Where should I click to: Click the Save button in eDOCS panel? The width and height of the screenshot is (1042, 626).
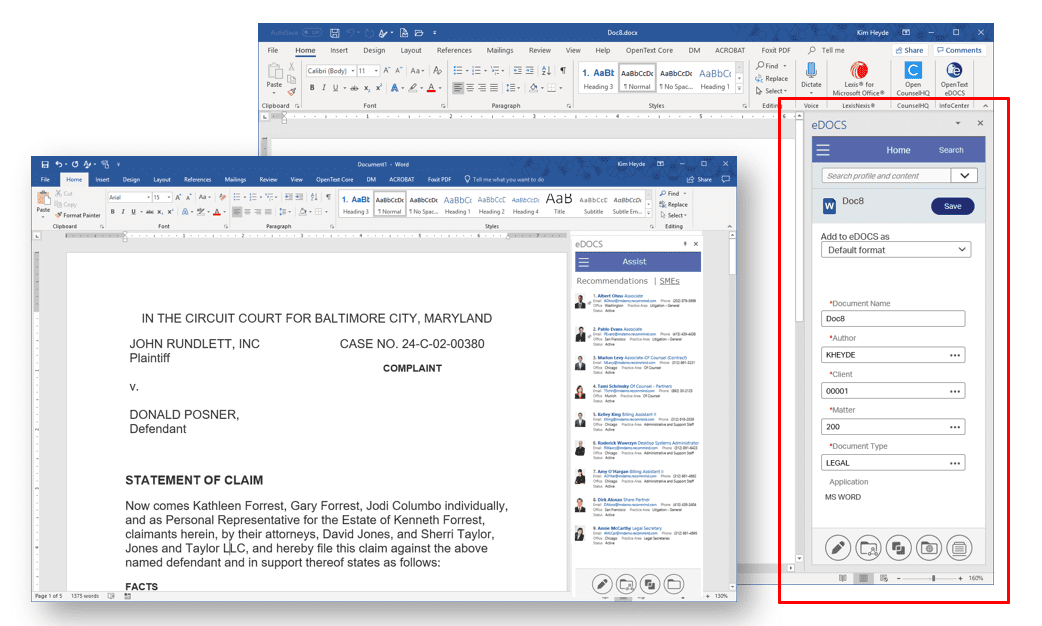[951, 205]
